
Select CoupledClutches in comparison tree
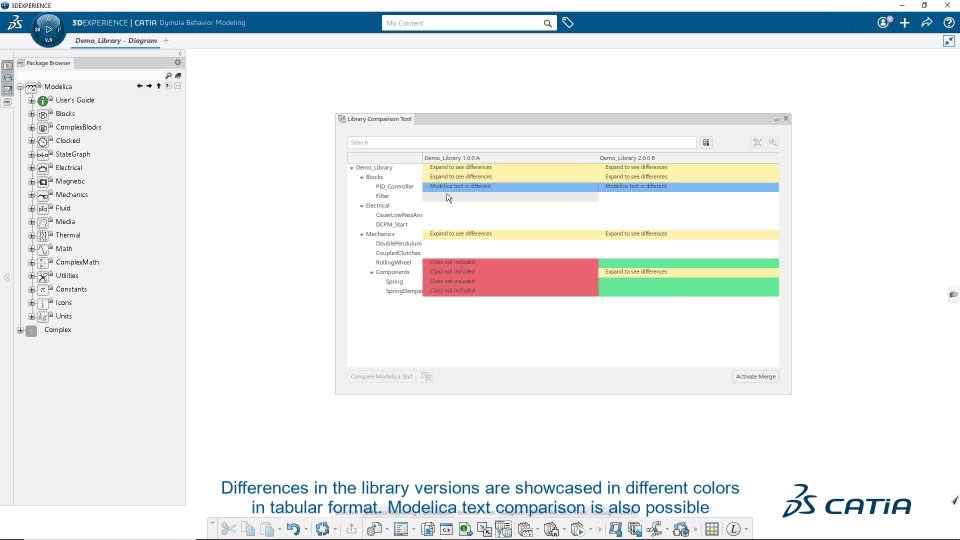398,253
